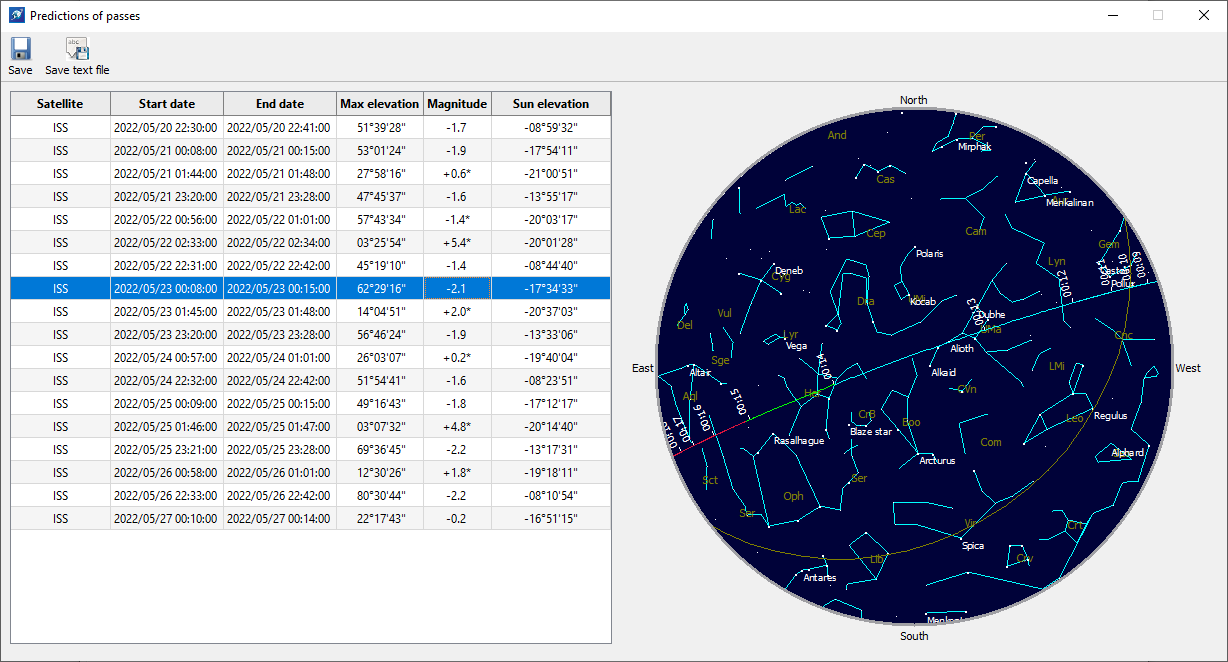Click the Antares label on the sky map
Image resolution: width=1228 pixels, height=662 pixels.
click(820, 577)
